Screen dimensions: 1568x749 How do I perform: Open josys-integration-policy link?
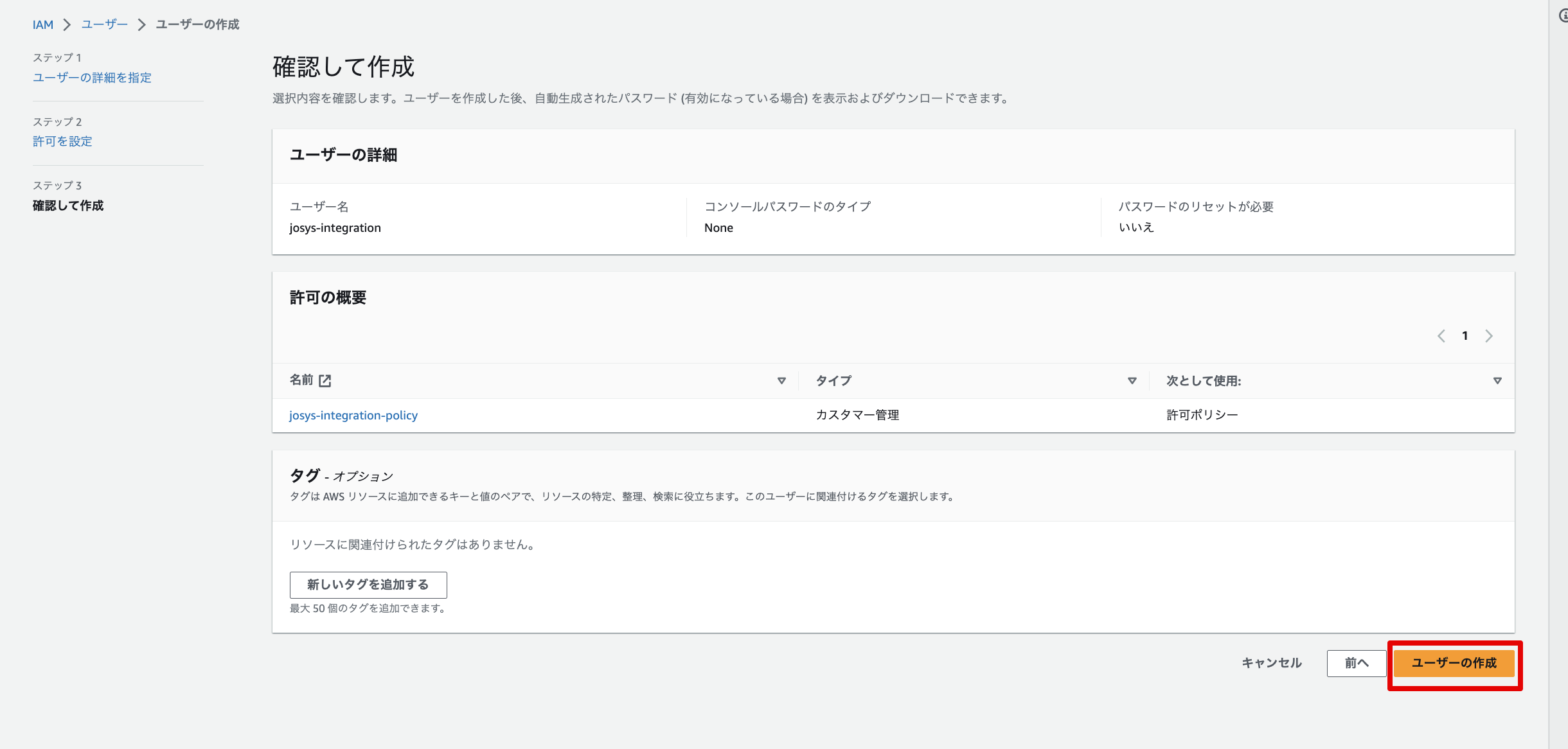353,416
